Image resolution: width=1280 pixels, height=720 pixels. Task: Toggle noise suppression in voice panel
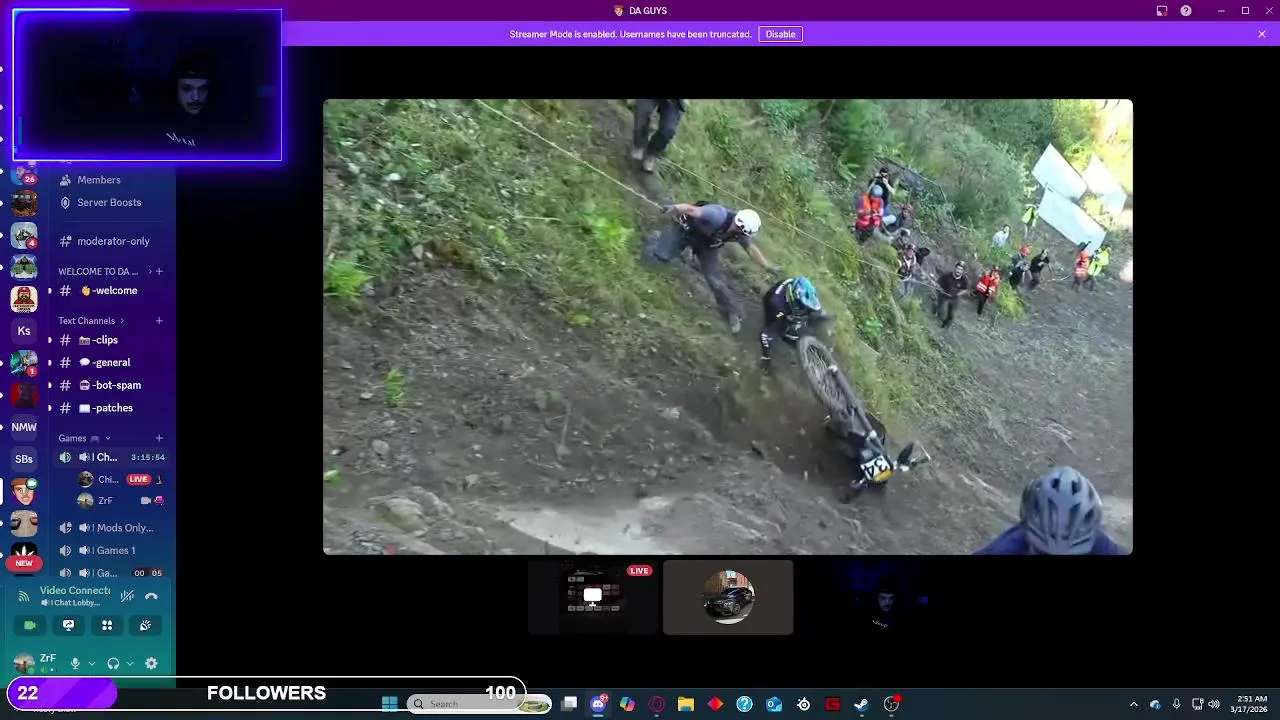(x=127, y=596)
